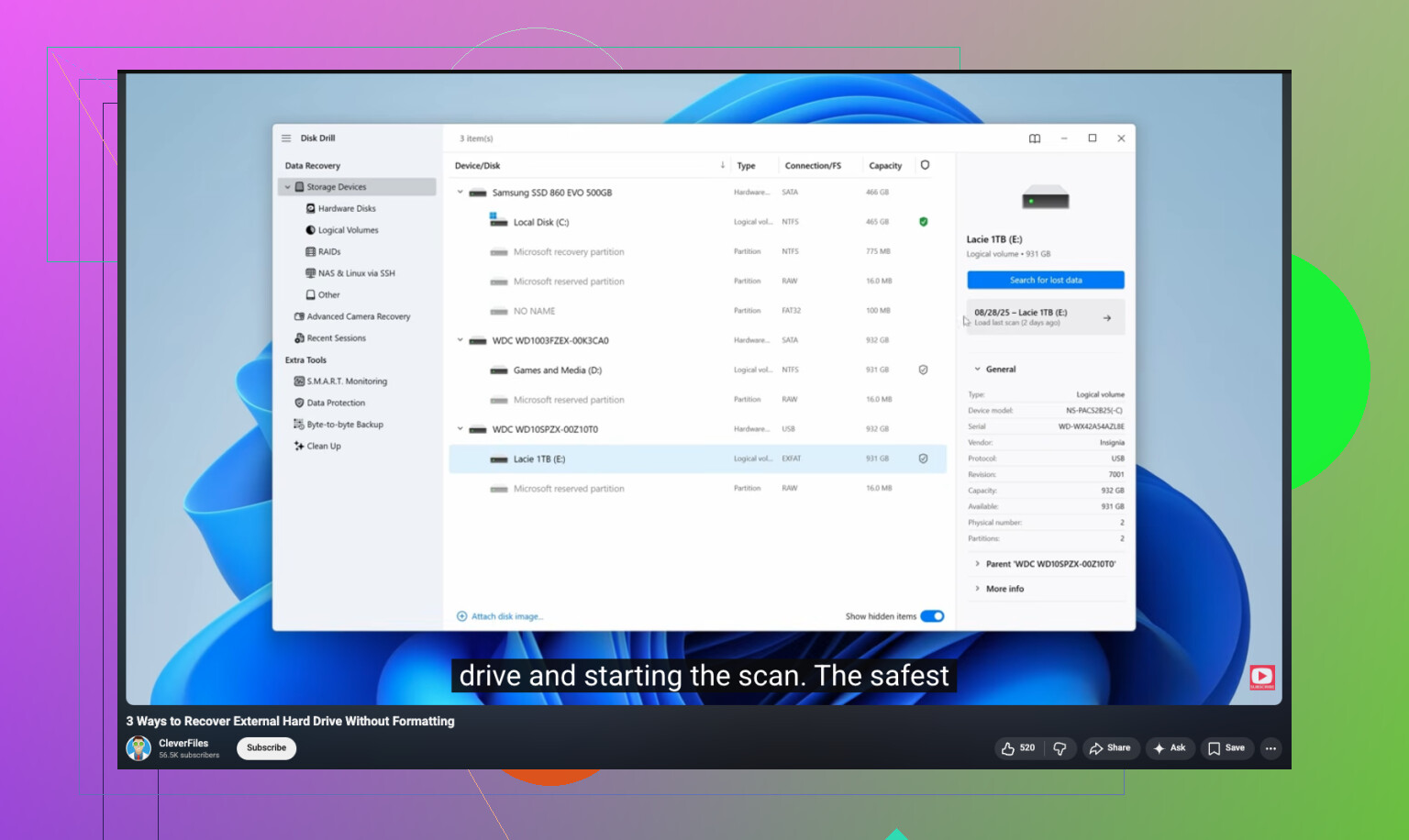Save the video to playlist
Image resolution: width=1409 pixels, height=840 pixels.
coord(1226,748)
